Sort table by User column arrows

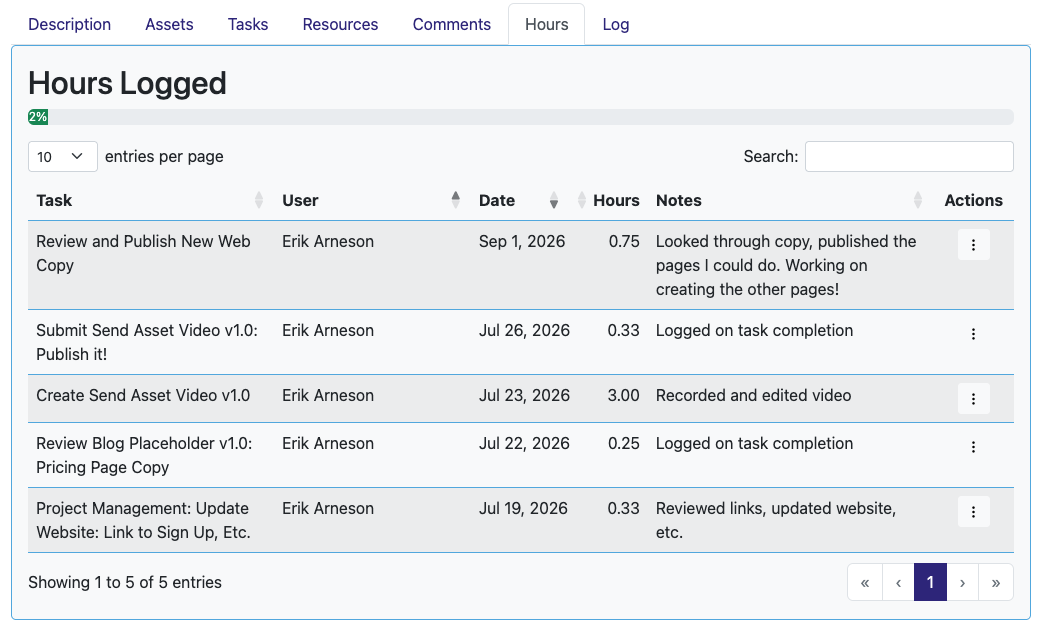point(455,200)
